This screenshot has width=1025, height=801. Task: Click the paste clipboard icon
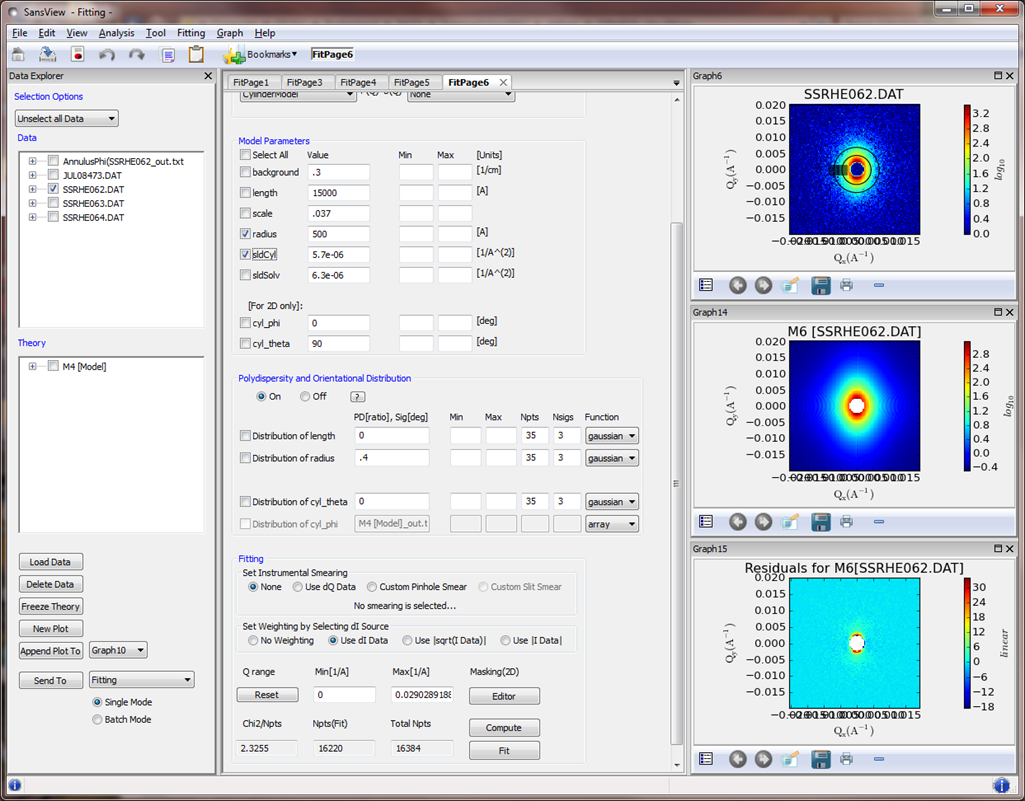(x=196, y=54)
